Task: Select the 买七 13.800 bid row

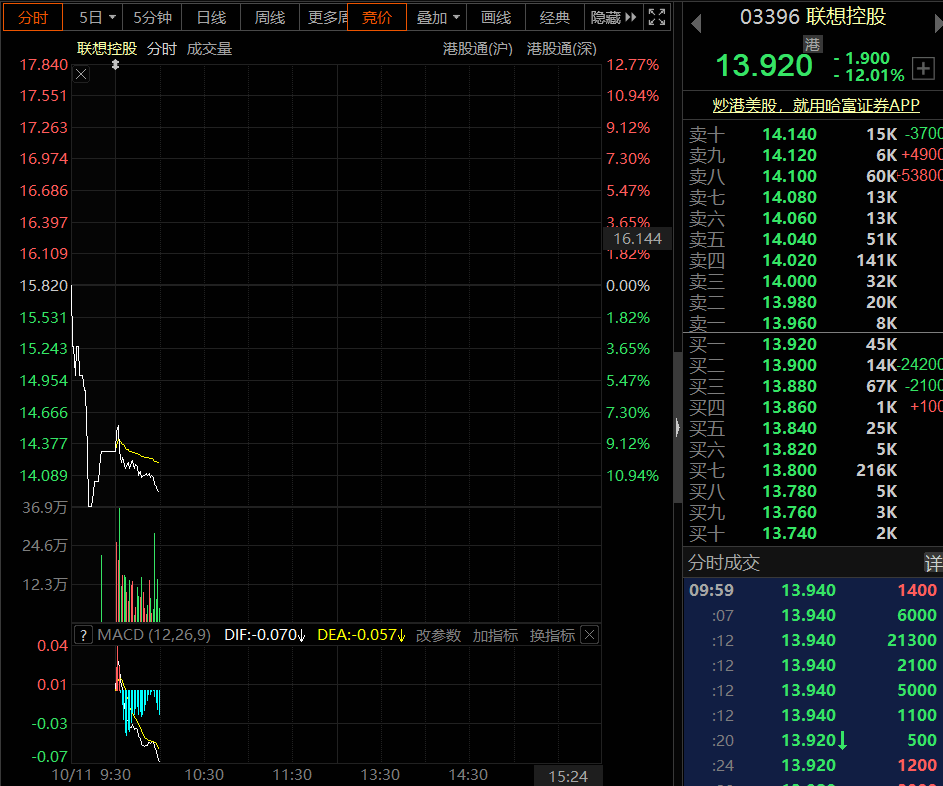Action: (x=813, y=470)
